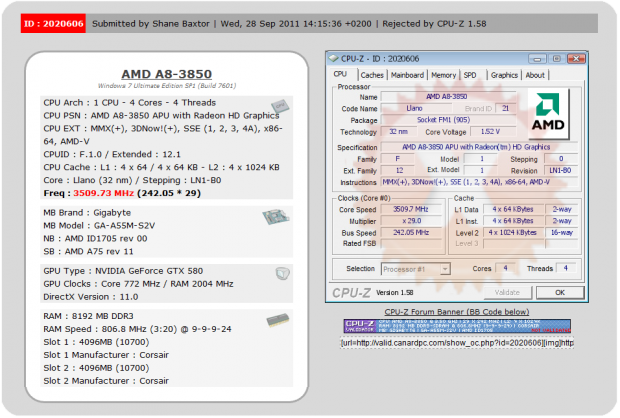Click the Bus Speed value 242.05 MHz
This screenshot has width=620, height=418.
pos(411,233)
